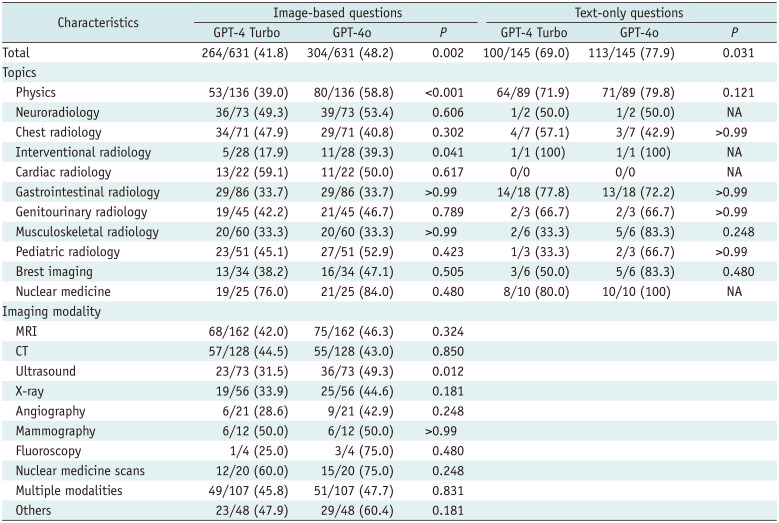
Task: Select the Text-only questions header
Action: point(629,13)
